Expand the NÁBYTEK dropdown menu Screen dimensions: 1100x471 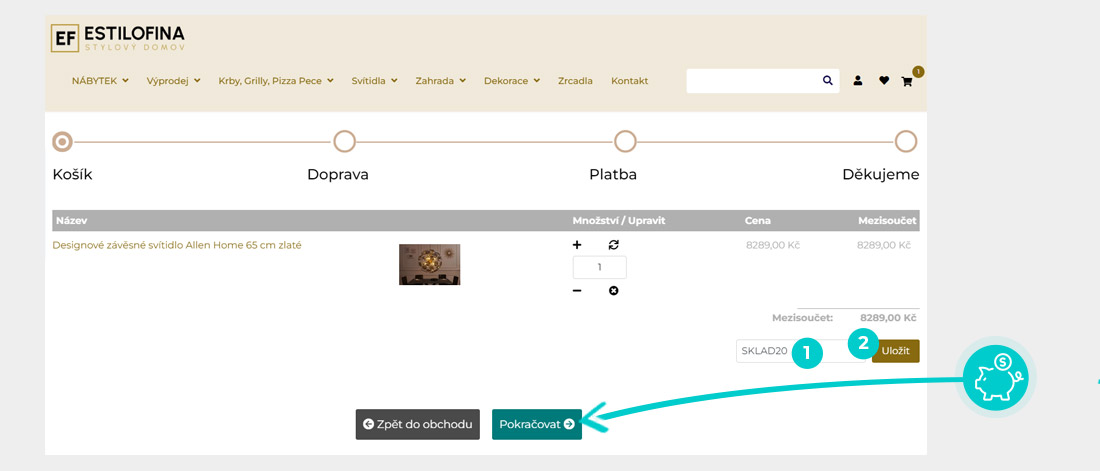(x=100, y=81)
